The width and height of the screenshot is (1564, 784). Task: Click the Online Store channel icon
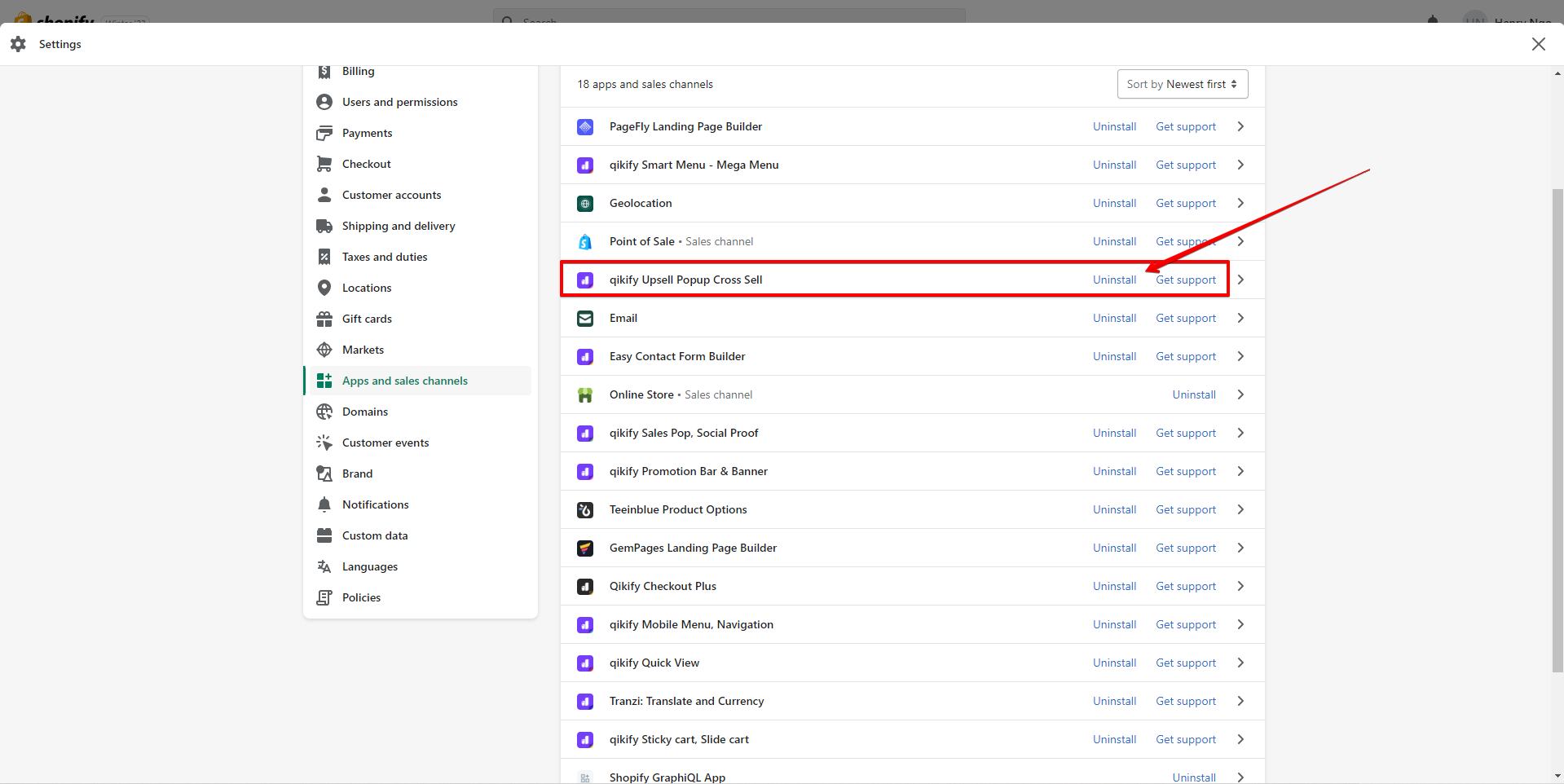tap(585, 395)
